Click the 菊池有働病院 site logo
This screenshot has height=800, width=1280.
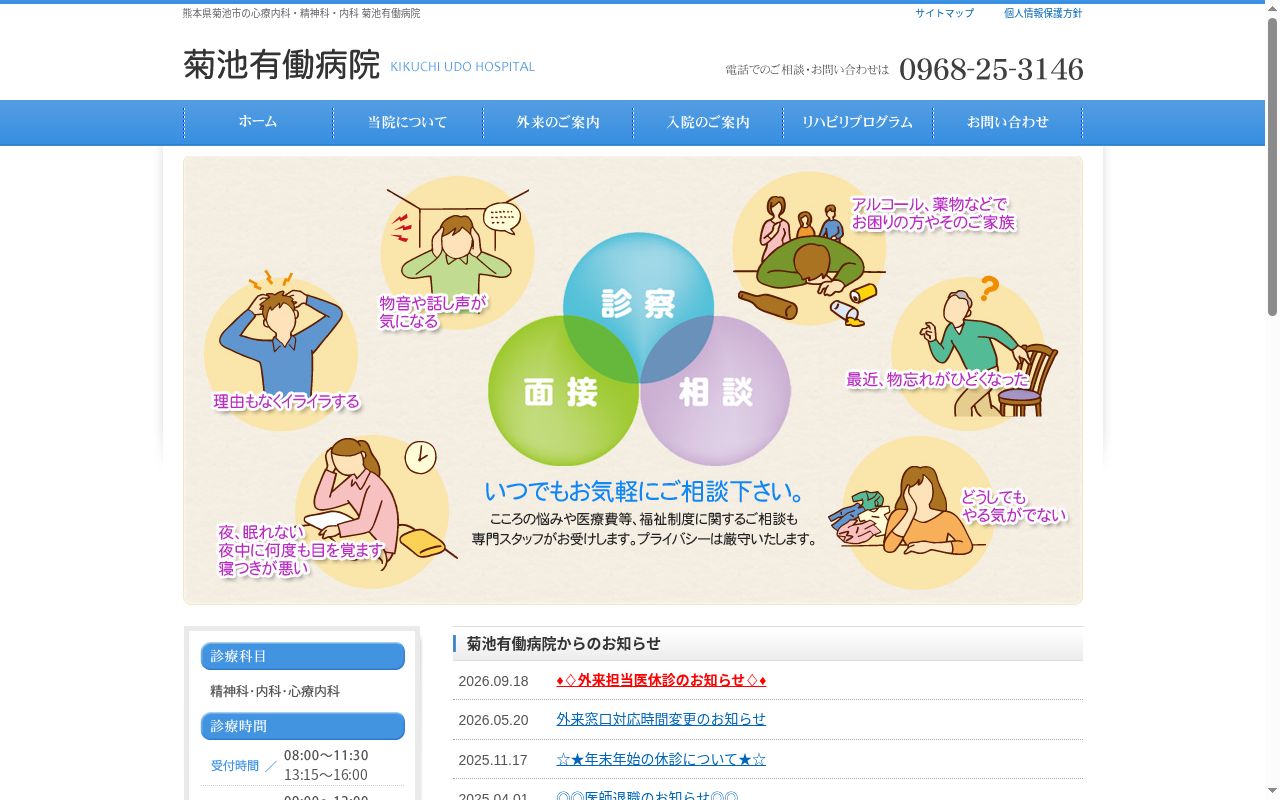click(x=359, y=65)
